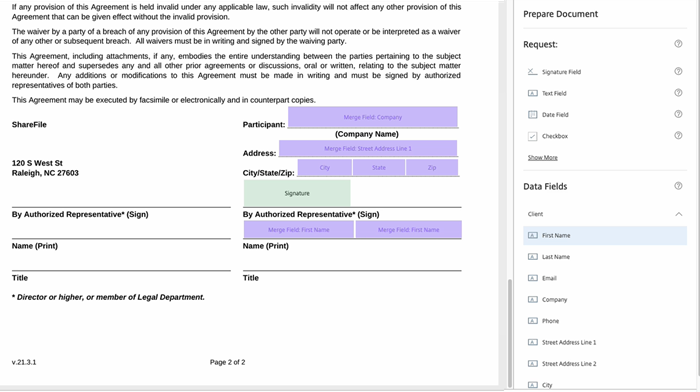Select Street Address Line 2 data field
Viewport: 700px width, 392px height.
coord(605,364)
